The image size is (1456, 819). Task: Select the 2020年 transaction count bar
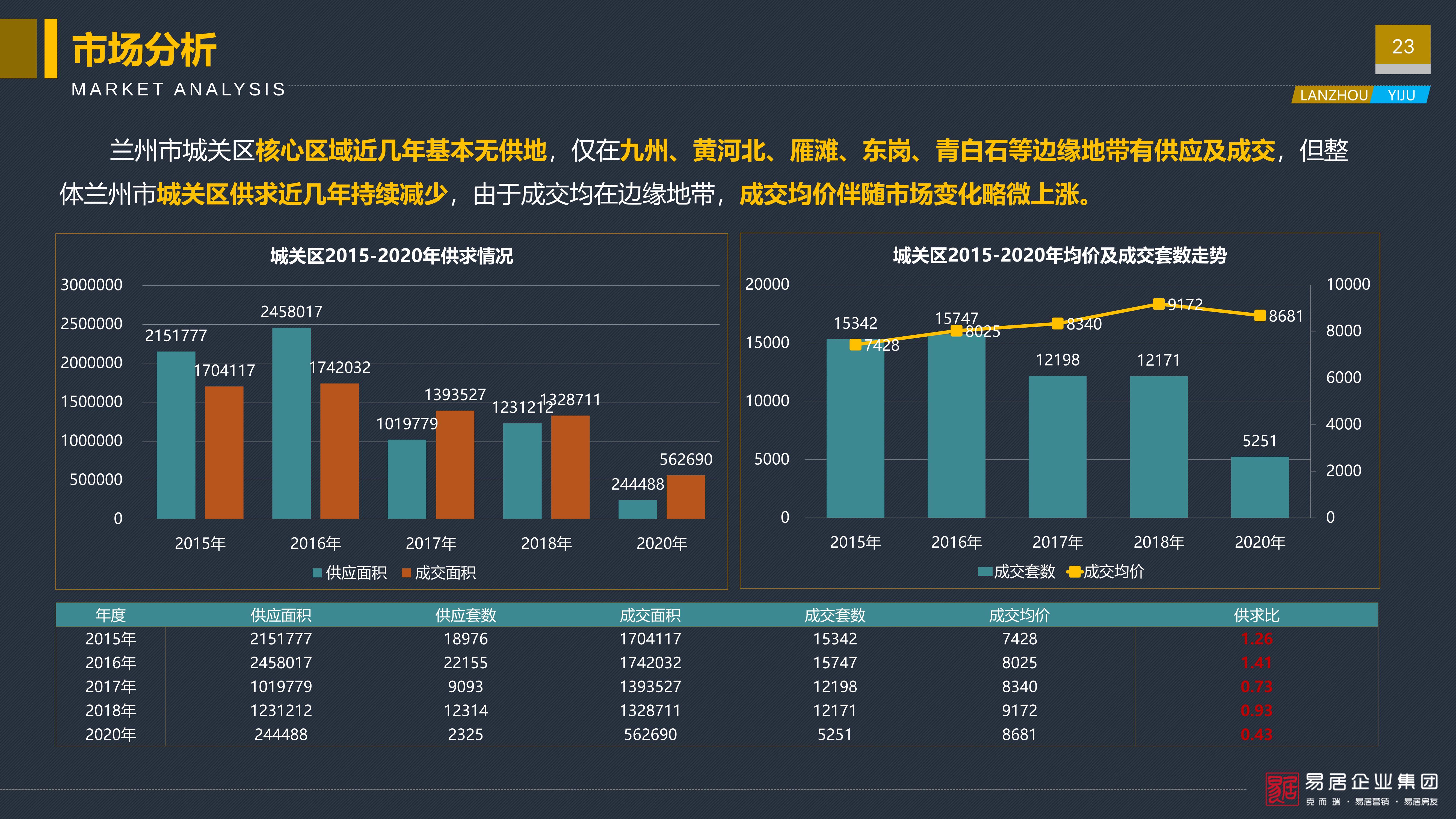[x=1260, y=487]
